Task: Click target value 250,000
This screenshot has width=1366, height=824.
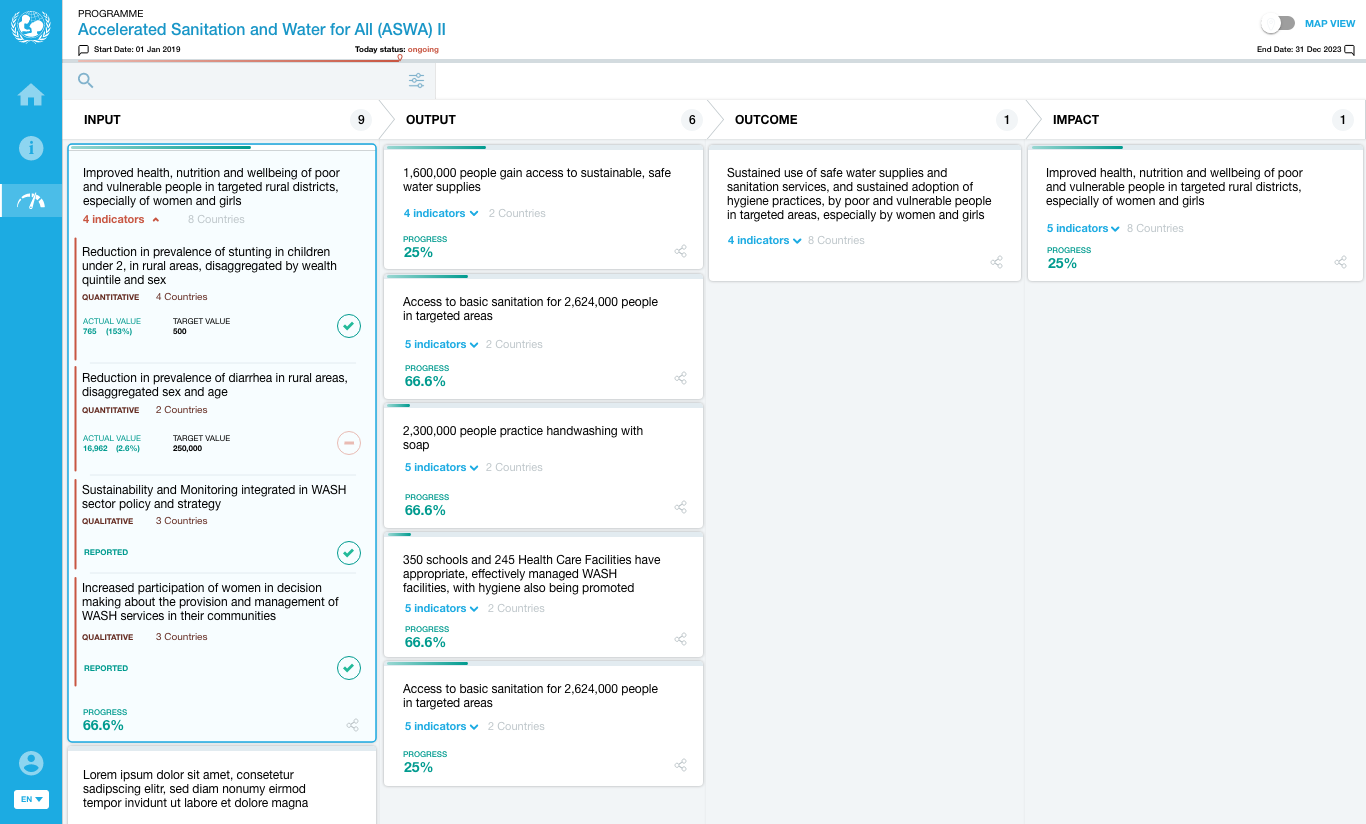Action: (187, 448)
